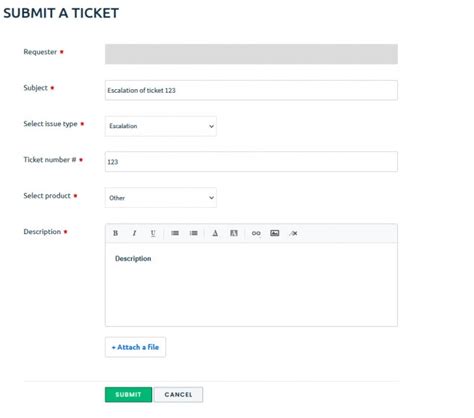
Task: Insert a hyperlink into the description
Action: (x=256, y=233)
